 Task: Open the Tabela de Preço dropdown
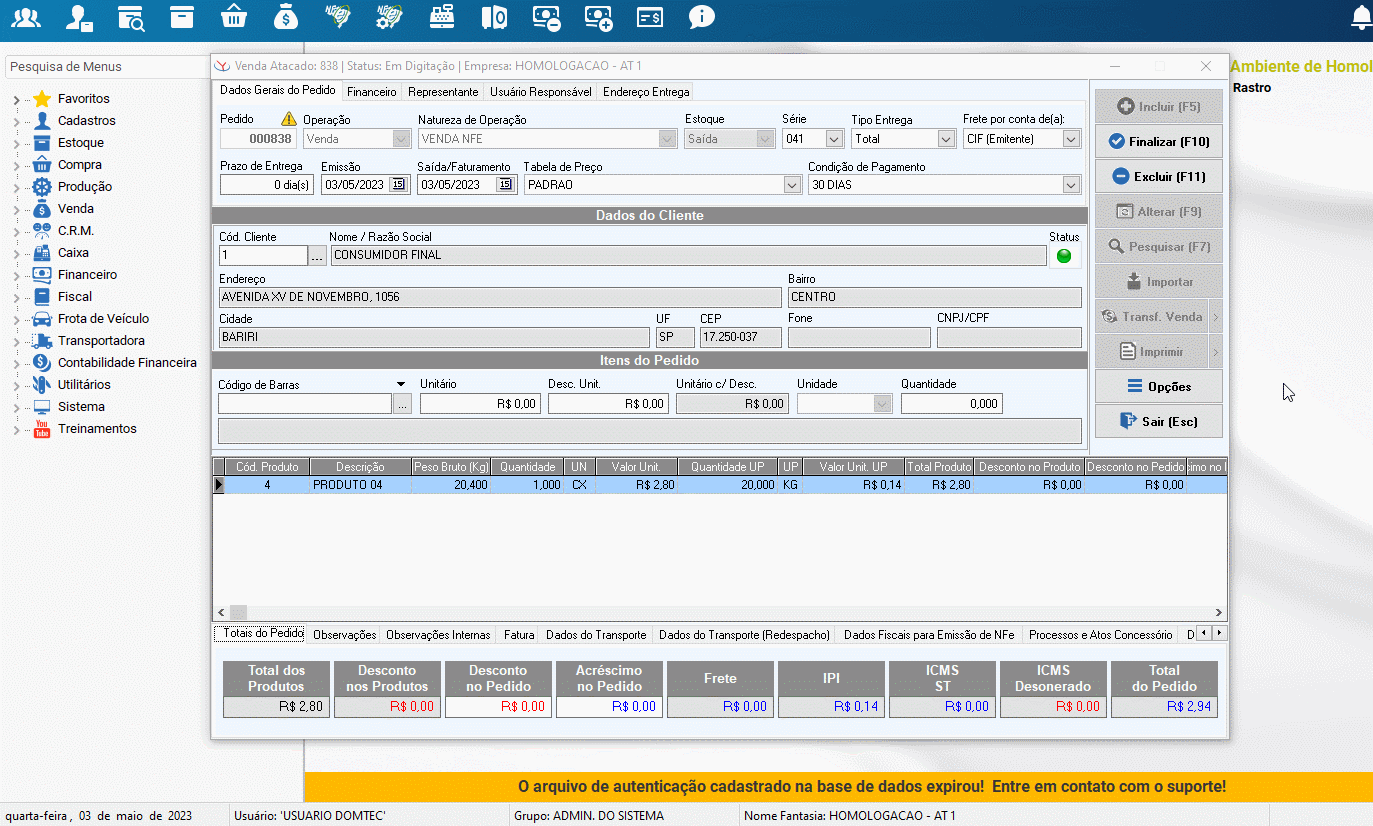click(x=793, y=185)
